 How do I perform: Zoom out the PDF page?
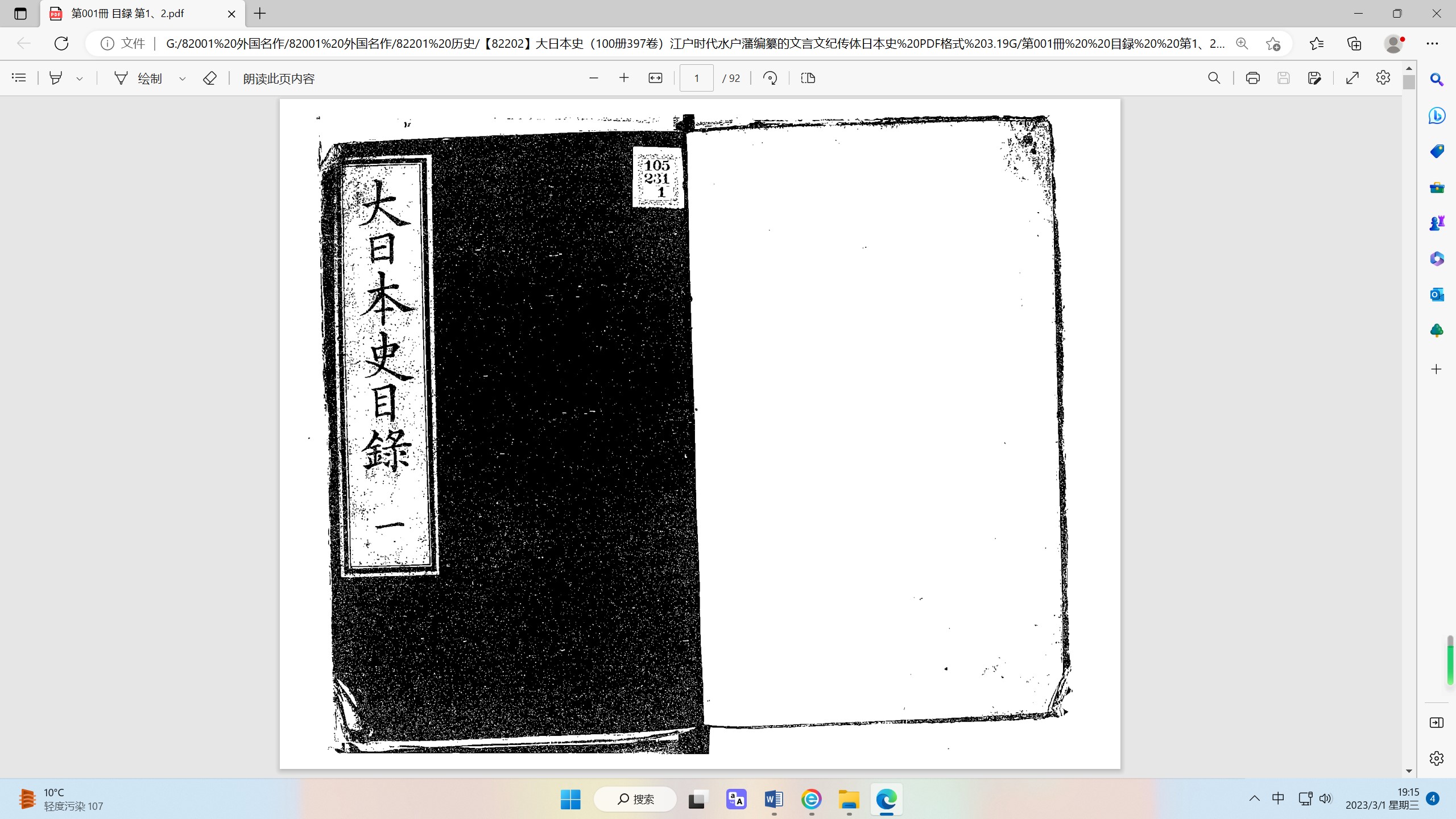[x=594, y=78]
